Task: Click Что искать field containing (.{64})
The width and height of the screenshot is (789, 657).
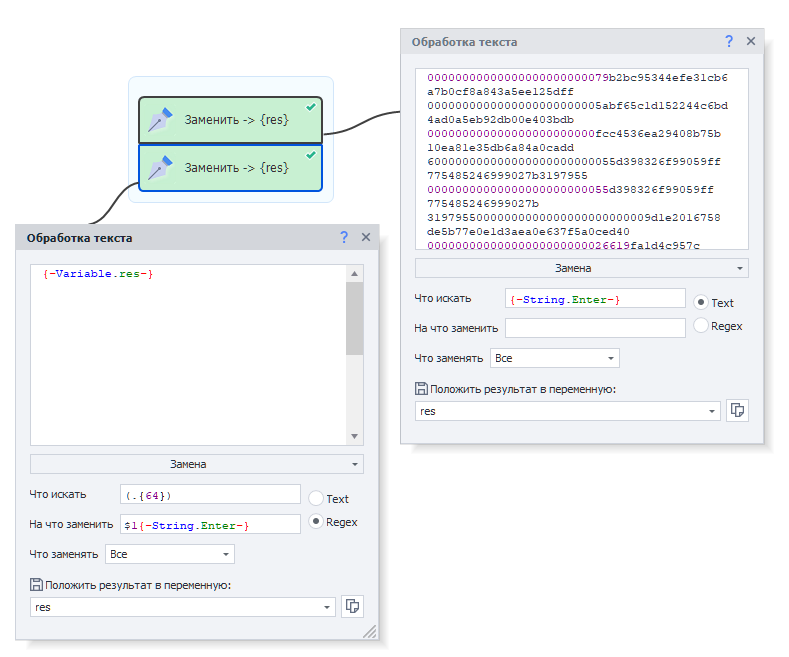Action: [x=210, y=495]
